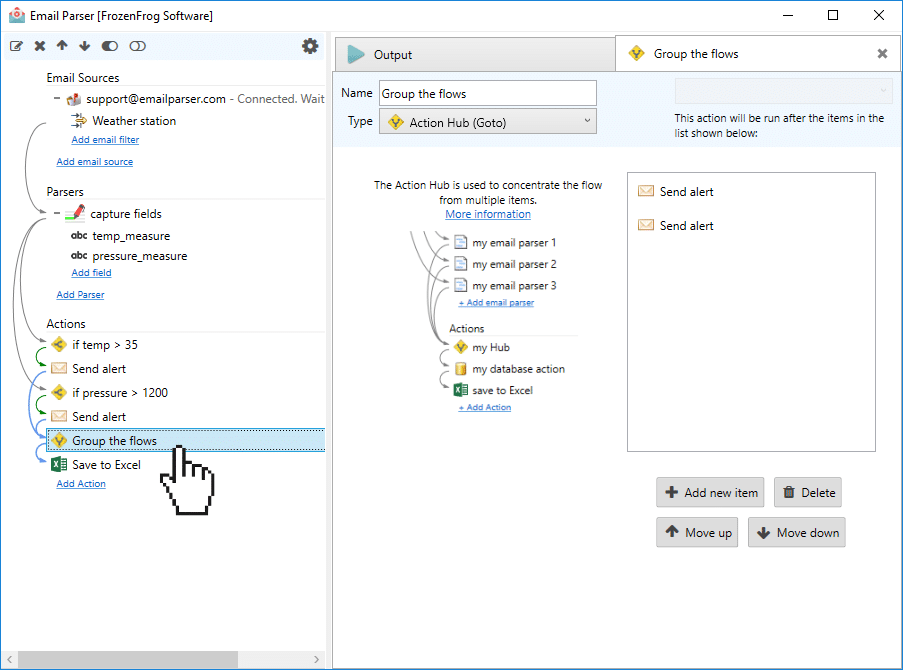
Task: Click the Weather station filter icon
Action: tap(78, 120)
